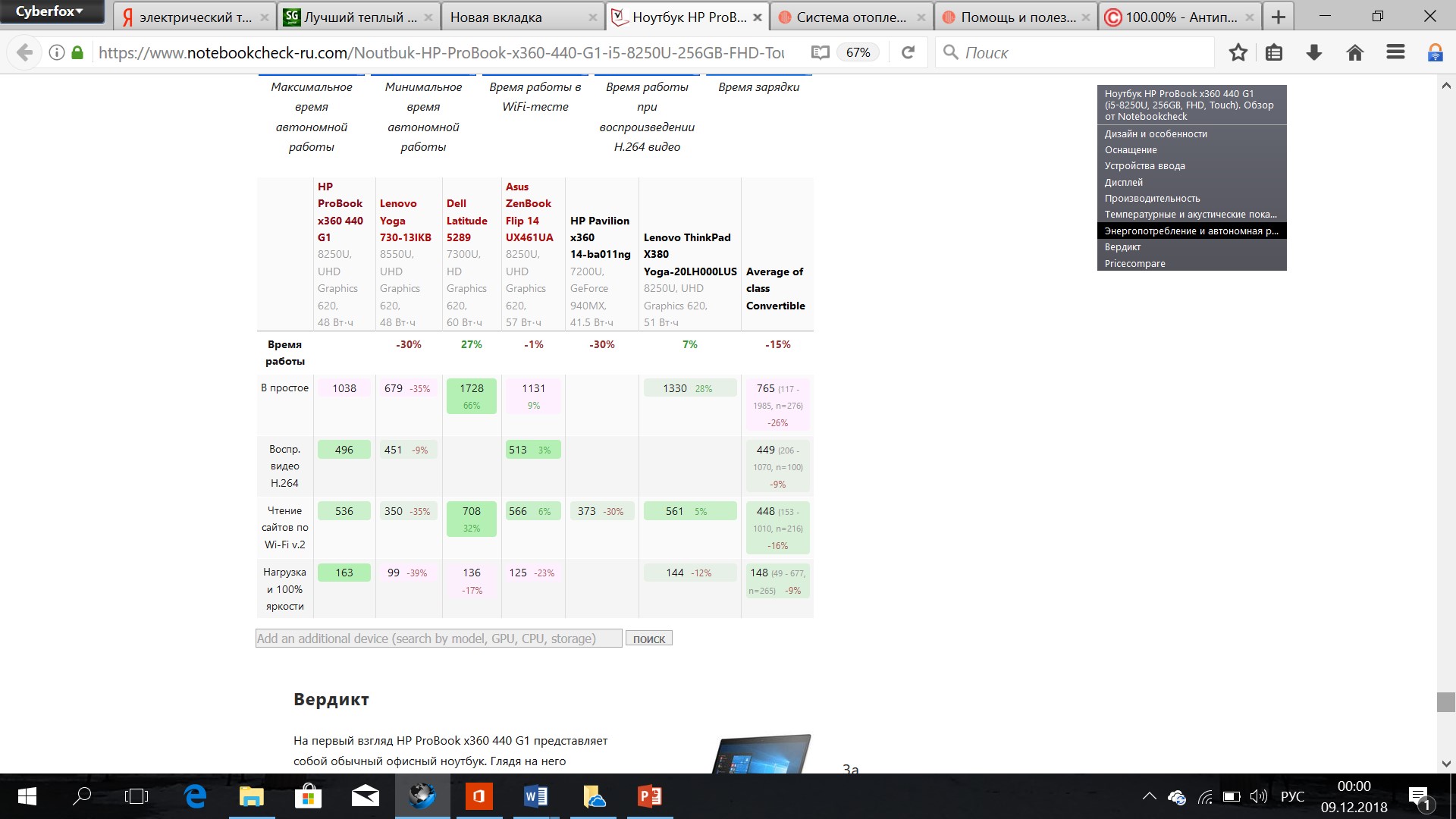View the green padlock security details

(x=77, y=52)
